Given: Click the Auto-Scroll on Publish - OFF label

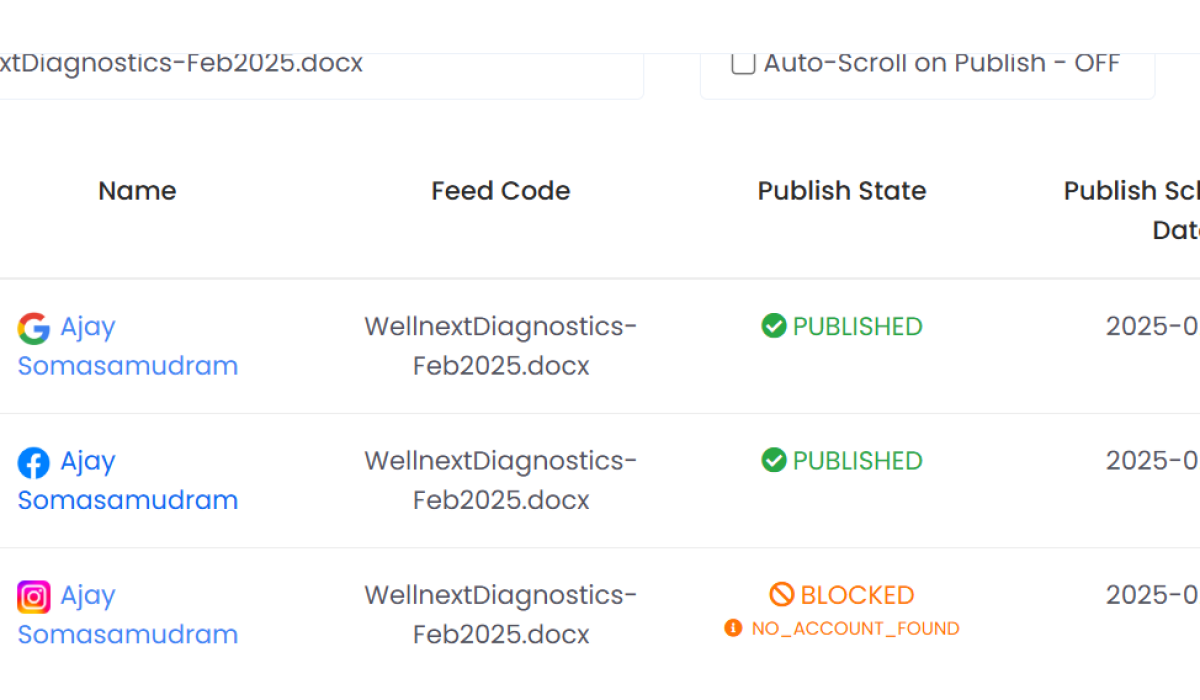Looking at the screenshot, I should (x=942, y=63).
